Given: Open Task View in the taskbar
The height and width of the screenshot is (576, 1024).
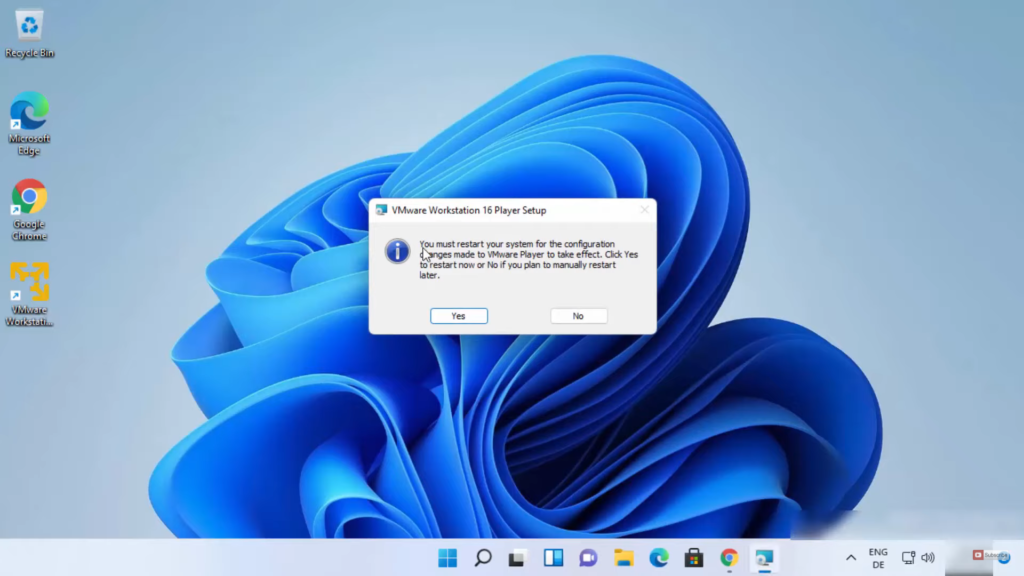Looking at the screenshot, I should pos(517,558).
